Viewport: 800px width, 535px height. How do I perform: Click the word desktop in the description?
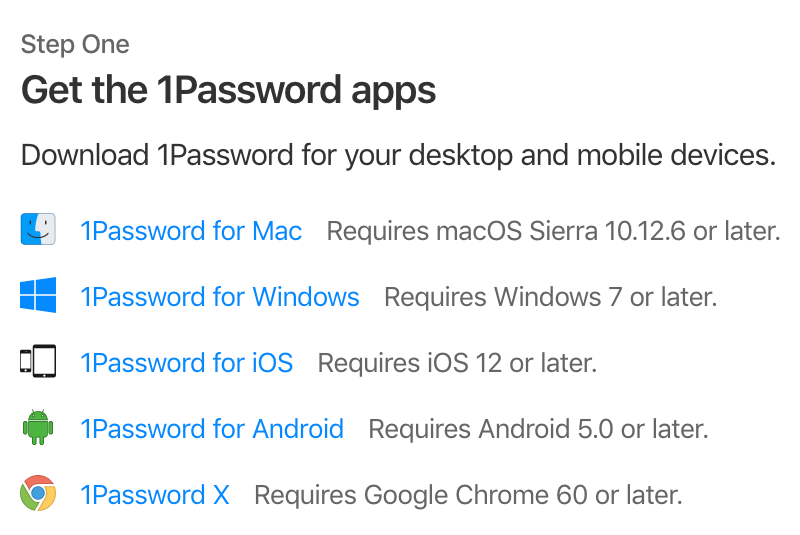[x=461, y=156]
